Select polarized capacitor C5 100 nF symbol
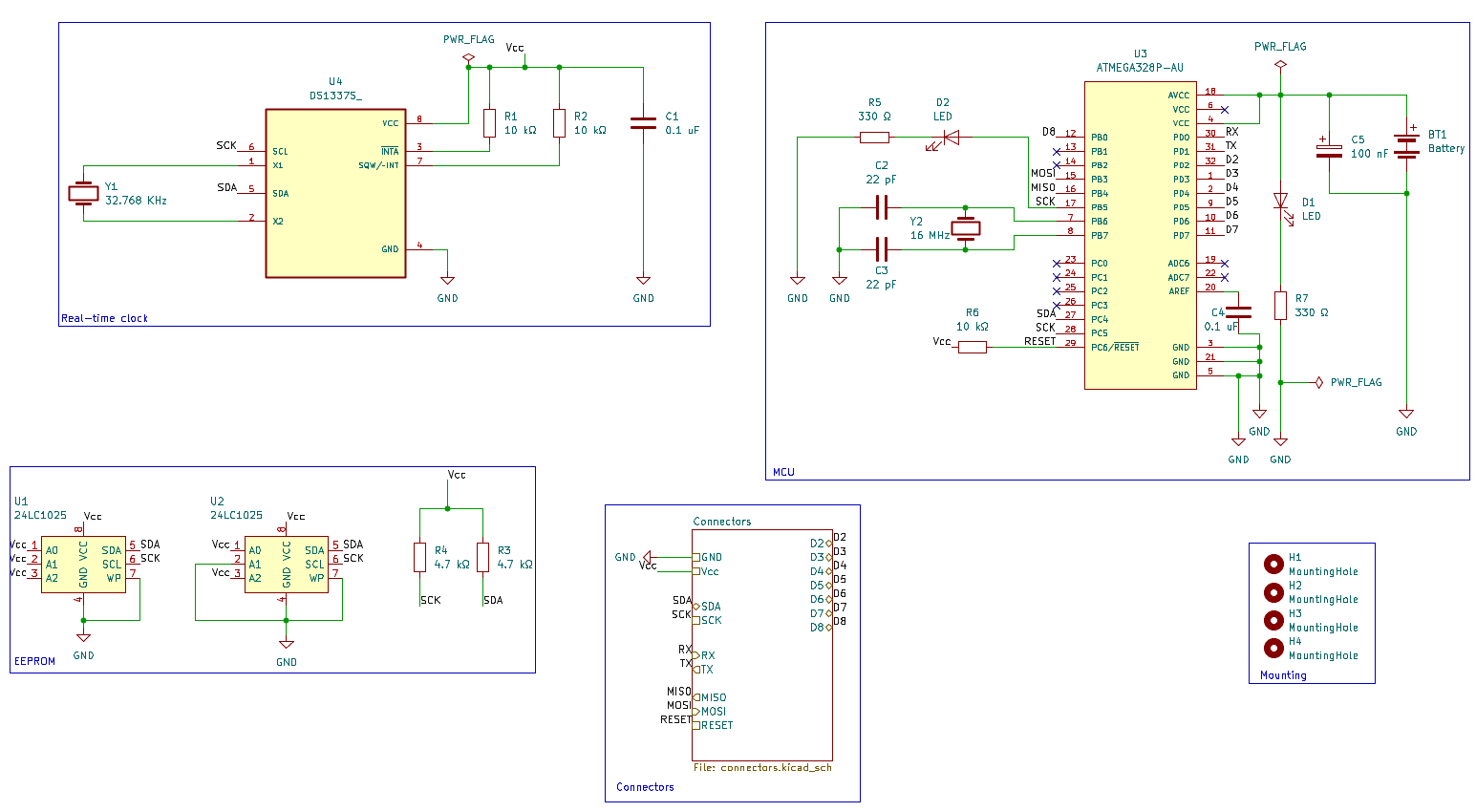 tap(1329, 151)
